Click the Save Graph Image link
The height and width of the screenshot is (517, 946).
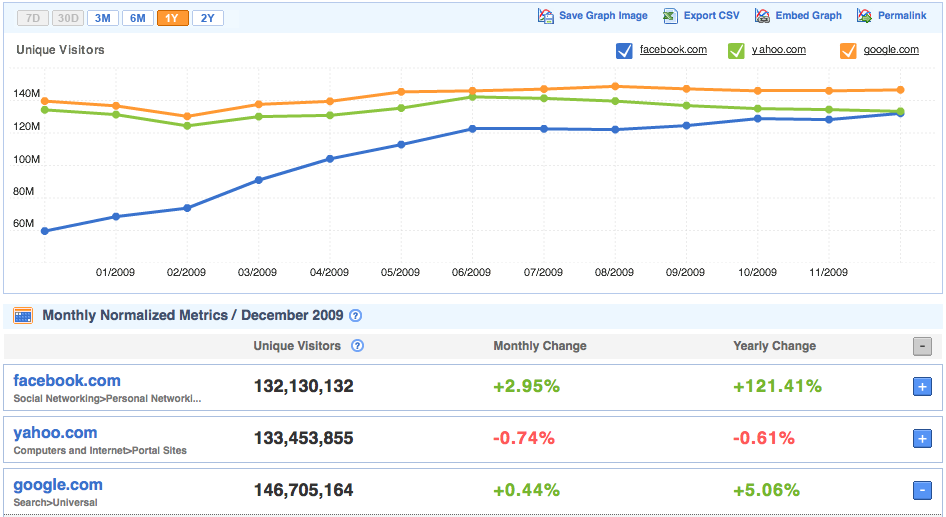tap(603, 16)
